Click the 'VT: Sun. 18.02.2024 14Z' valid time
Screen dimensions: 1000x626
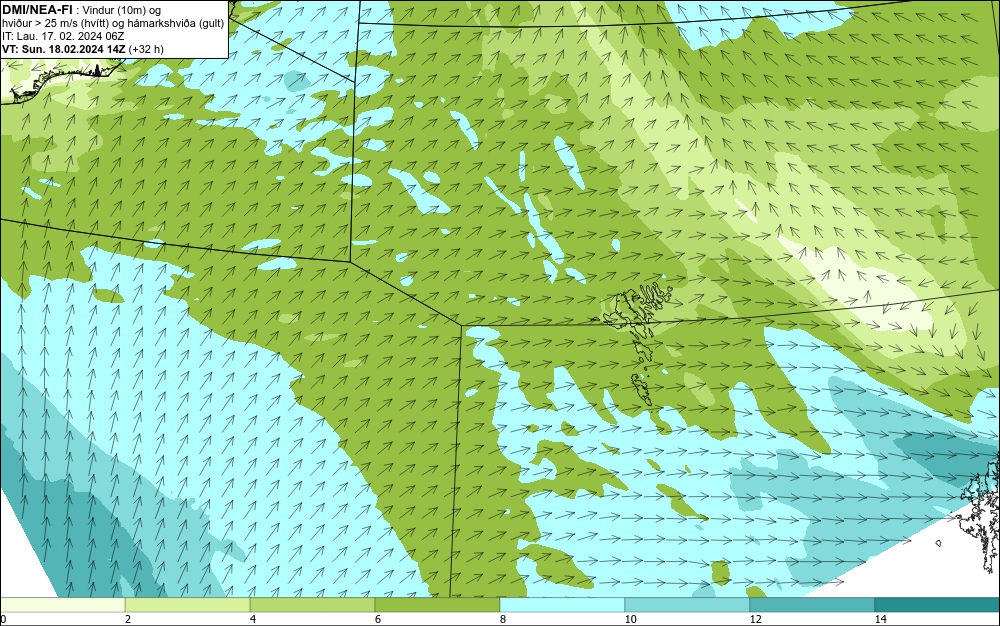tap(64, 49)
